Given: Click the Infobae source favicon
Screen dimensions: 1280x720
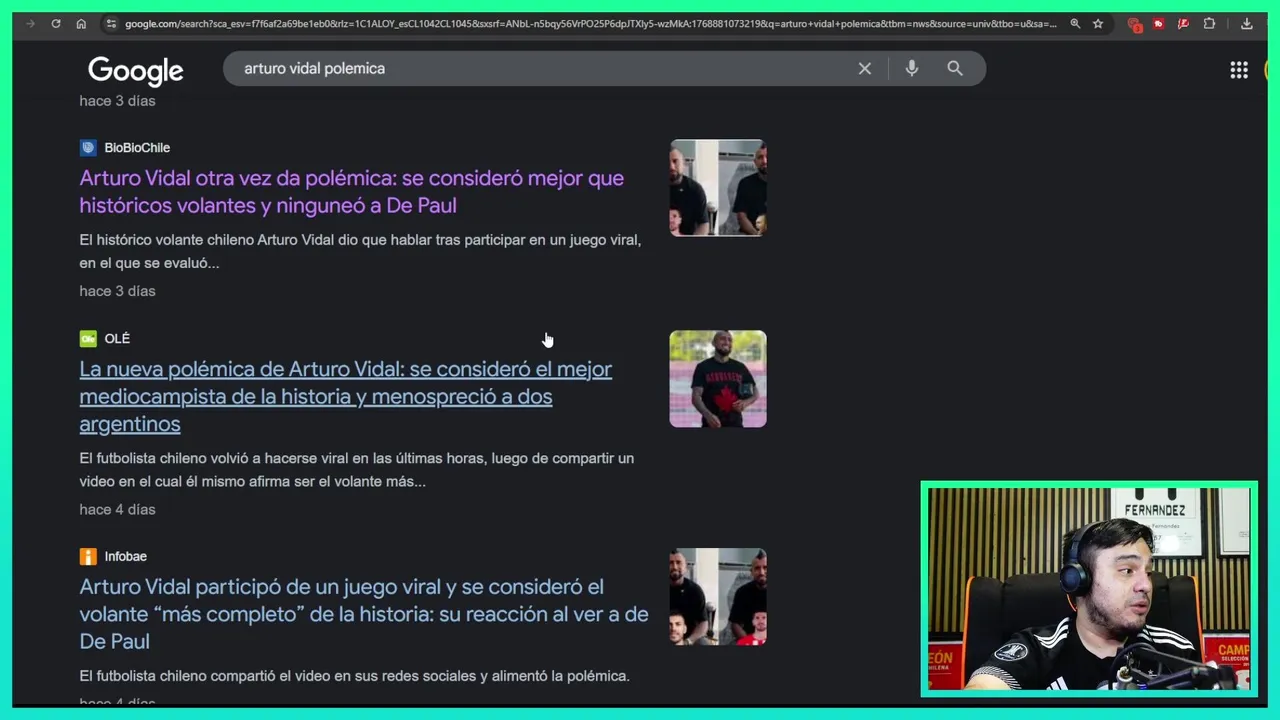Looking at the screenshot, I should click(88, 557).
